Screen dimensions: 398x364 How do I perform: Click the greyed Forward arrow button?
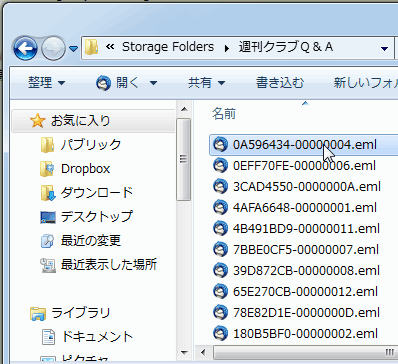click(x=53, y=49)
